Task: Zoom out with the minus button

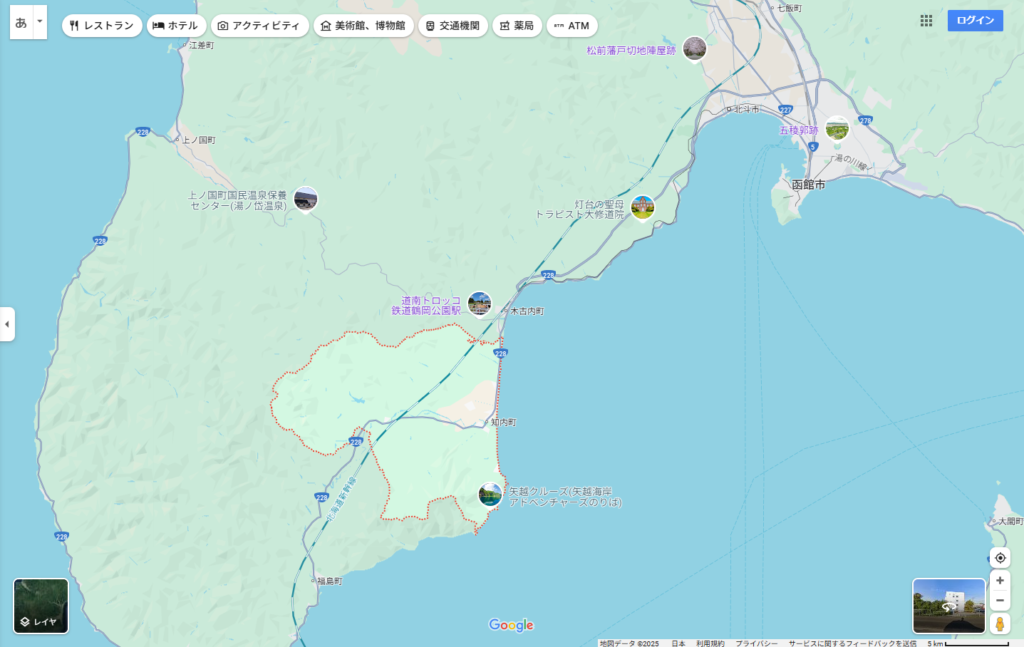Action: coord(1000,601)
